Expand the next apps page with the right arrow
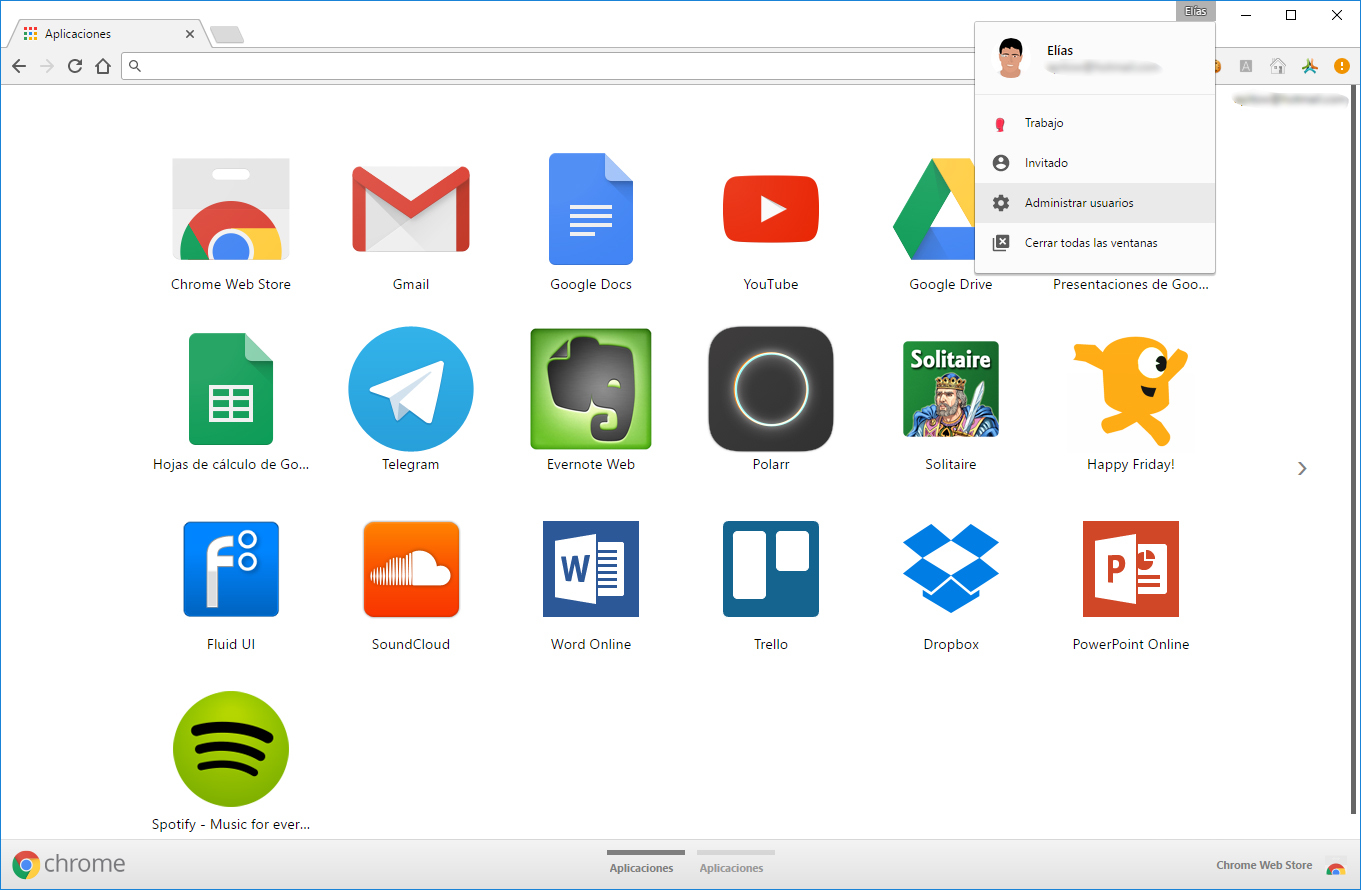 (1302, 467)
